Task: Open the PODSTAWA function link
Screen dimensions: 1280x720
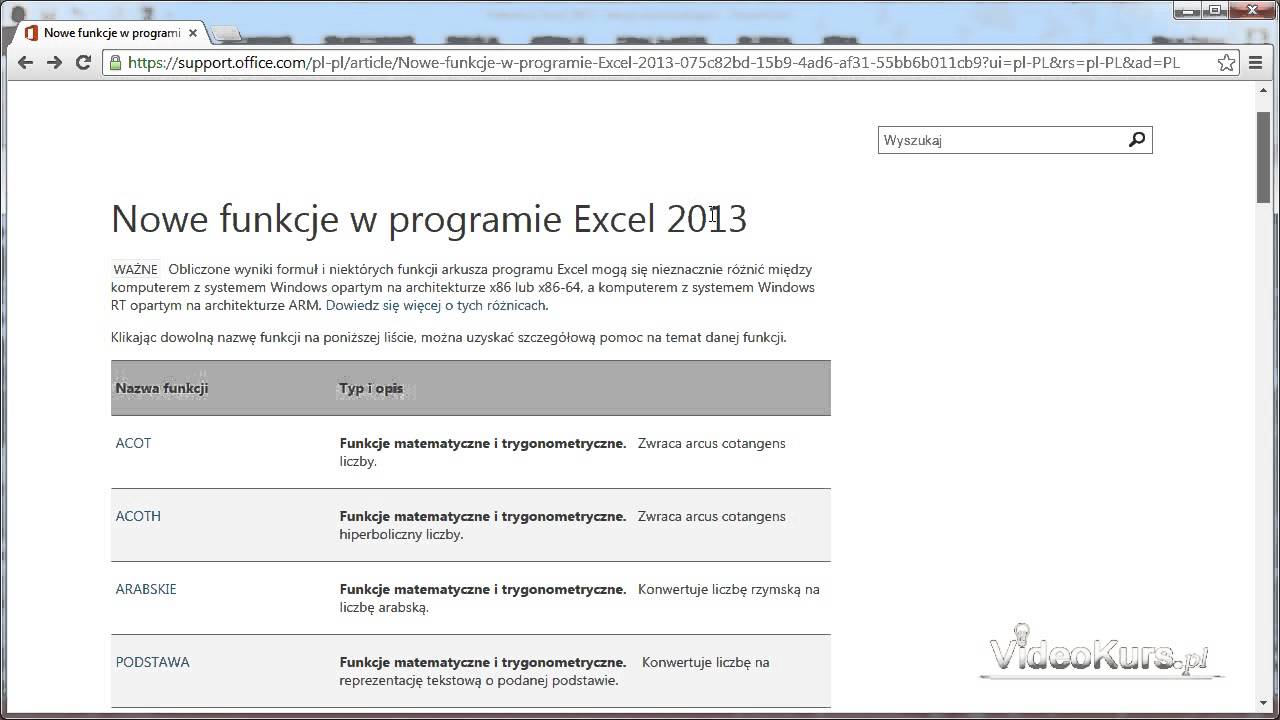Action: [x=152, y=662]
